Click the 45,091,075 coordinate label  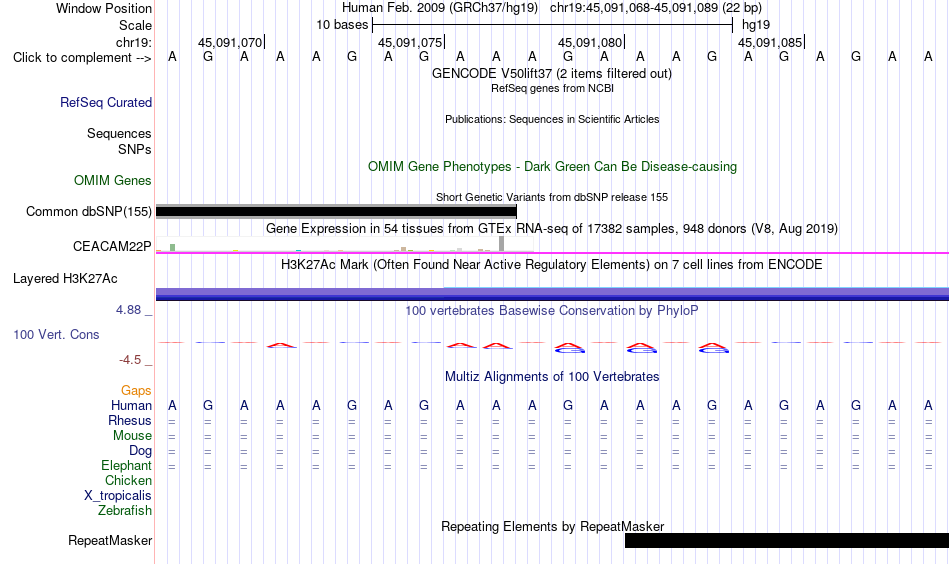tap(410, 43)
